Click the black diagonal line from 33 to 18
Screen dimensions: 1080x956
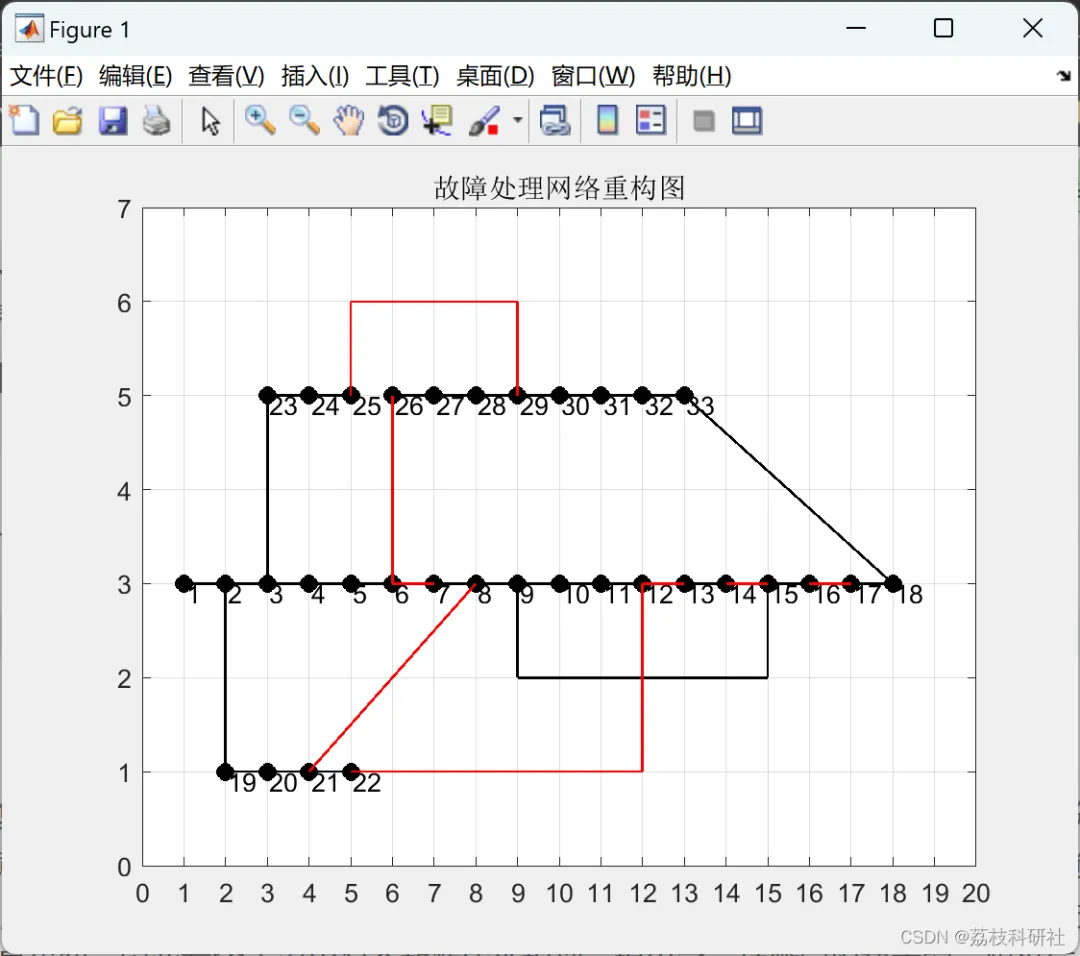pos(789,490)
